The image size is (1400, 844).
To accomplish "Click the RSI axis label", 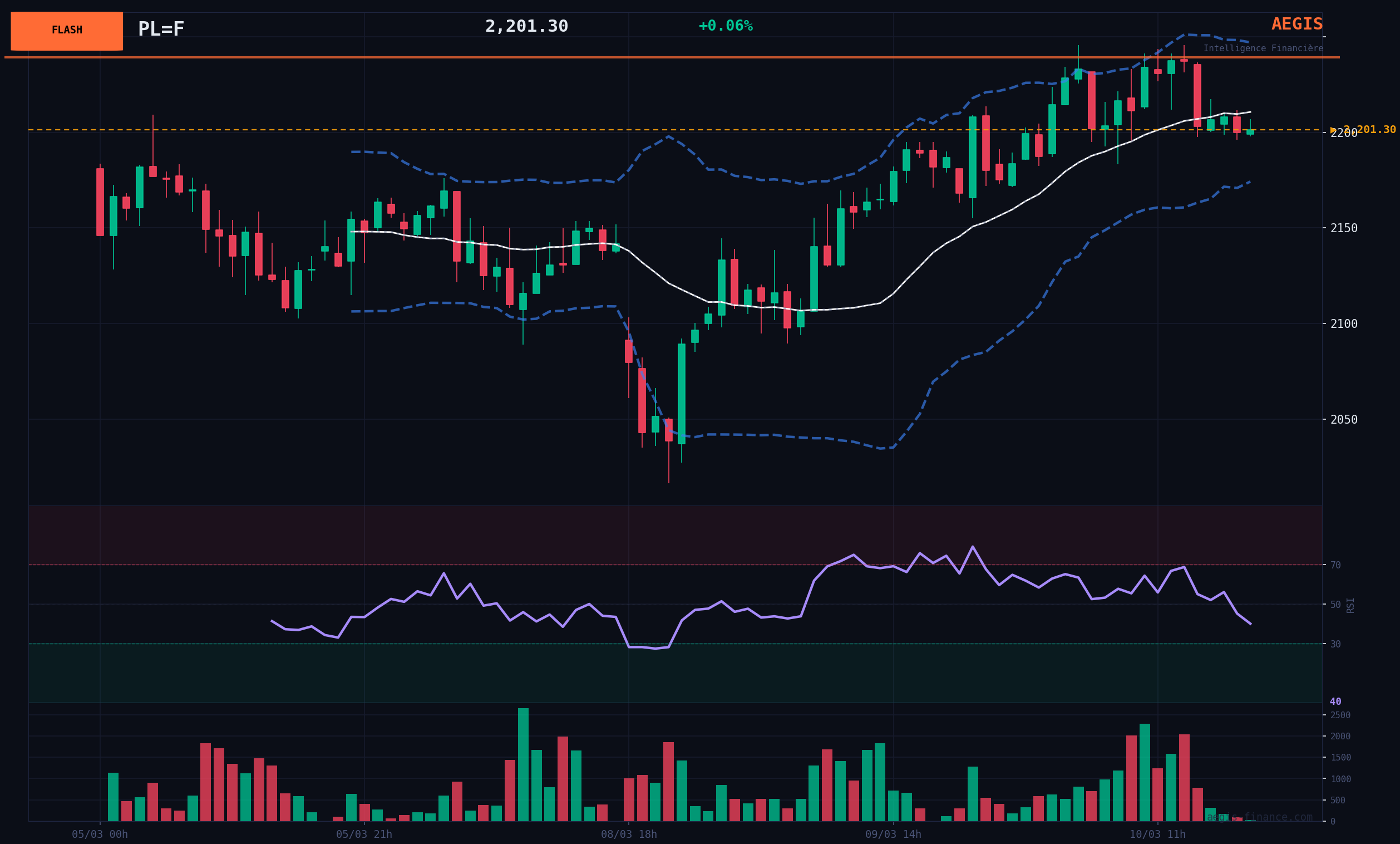I will (x=1350, y=605).
